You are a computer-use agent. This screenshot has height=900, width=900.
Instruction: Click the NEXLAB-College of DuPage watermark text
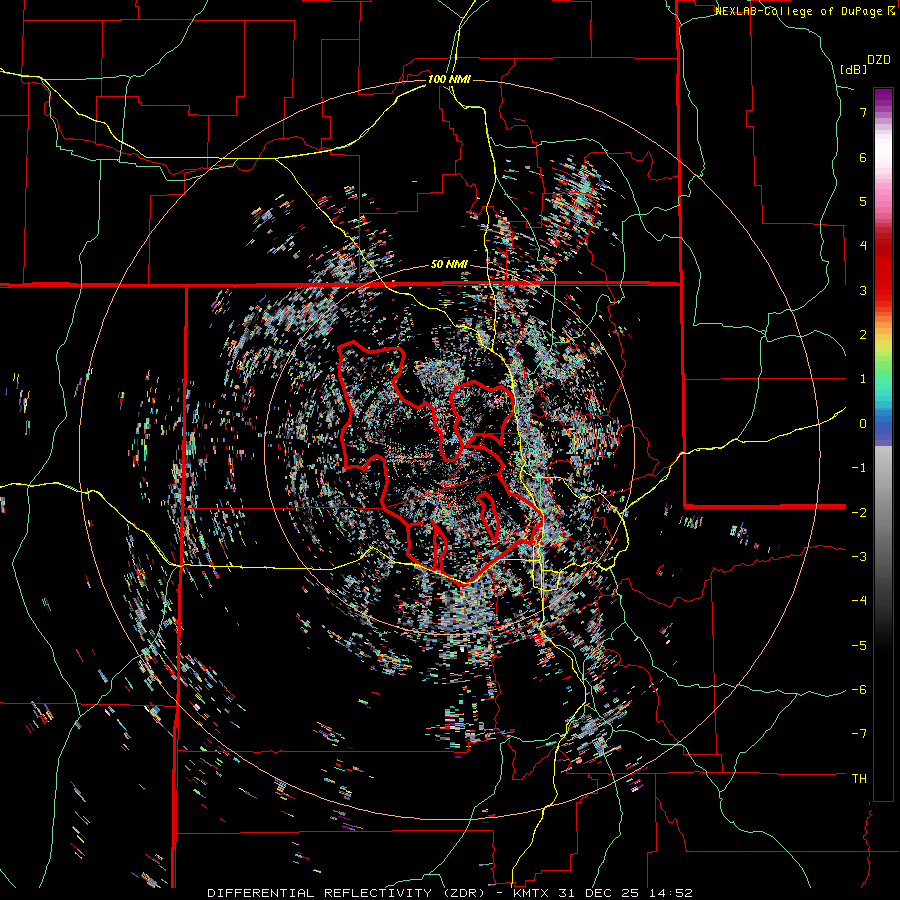[804, 11]
